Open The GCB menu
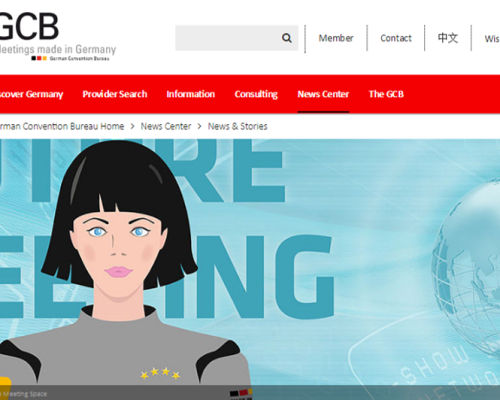This screenshot has height=400, width=500. pos(386,94)
